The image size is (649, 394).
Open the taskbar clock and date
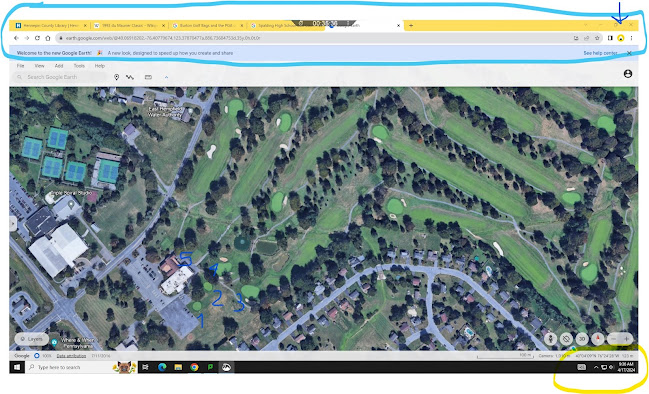click(626, 367)
